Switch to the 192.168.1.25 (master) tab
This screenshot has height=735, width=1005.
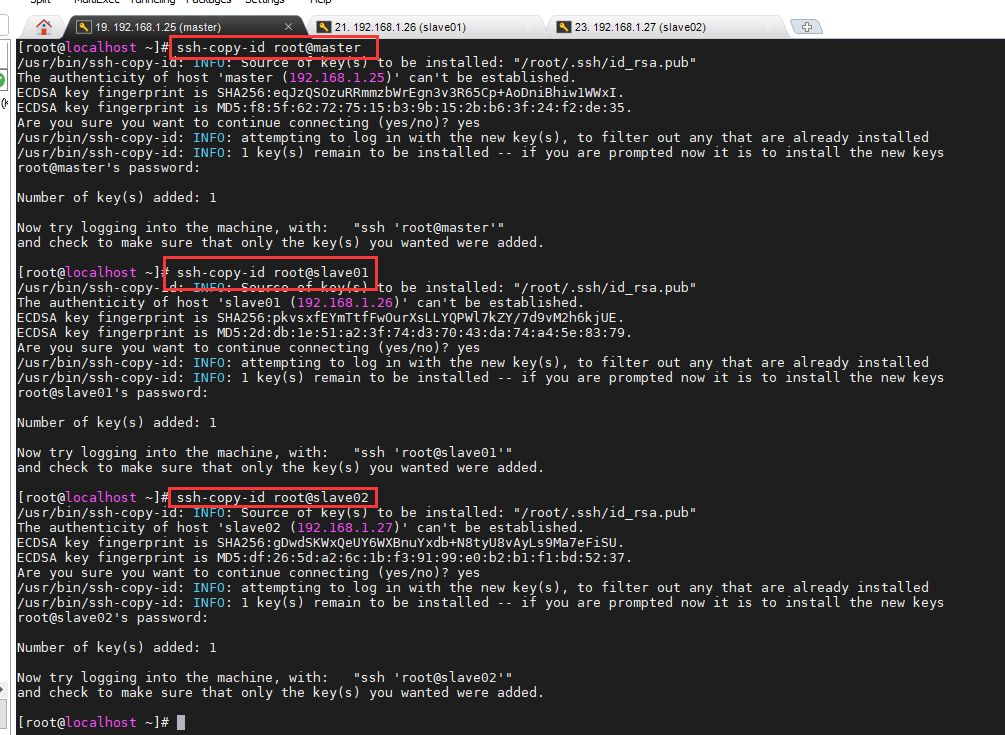pyautogui.click(x=184, y=27)
